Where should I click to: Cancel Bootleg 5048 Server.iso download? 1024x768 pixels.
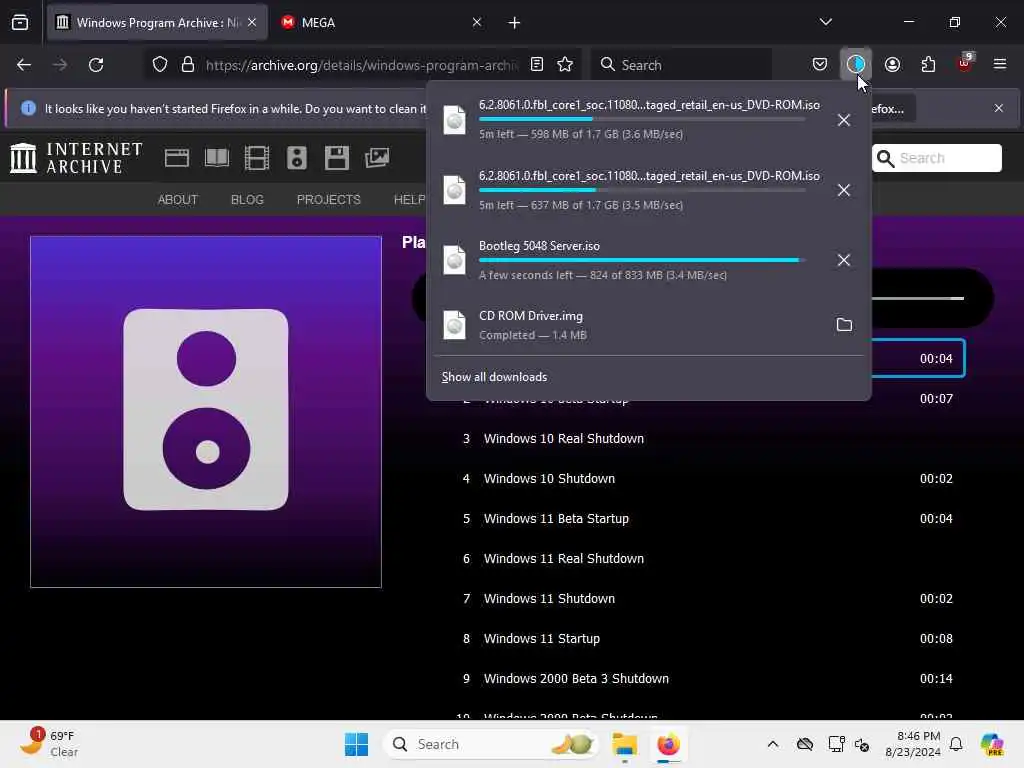(844, 260)
